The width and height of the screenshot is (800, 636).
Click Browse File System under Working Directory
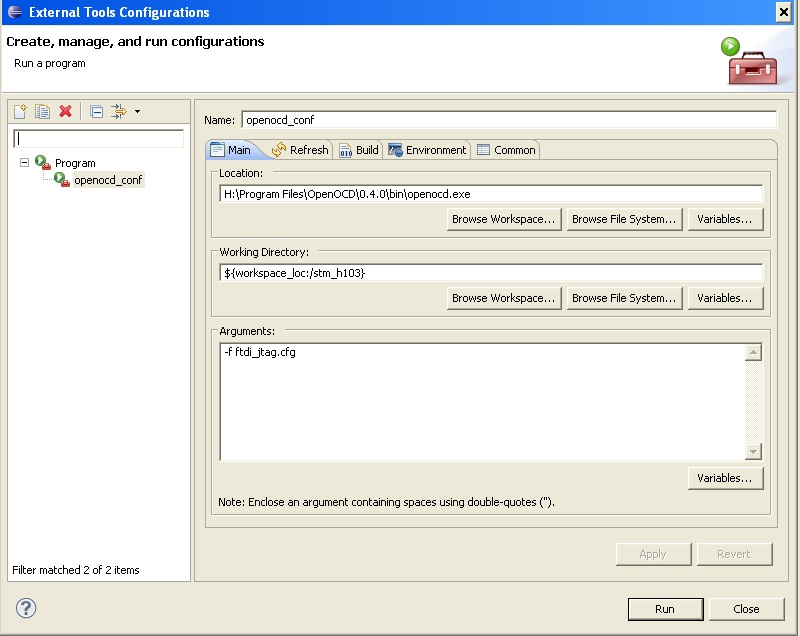[x=624, y=298]
